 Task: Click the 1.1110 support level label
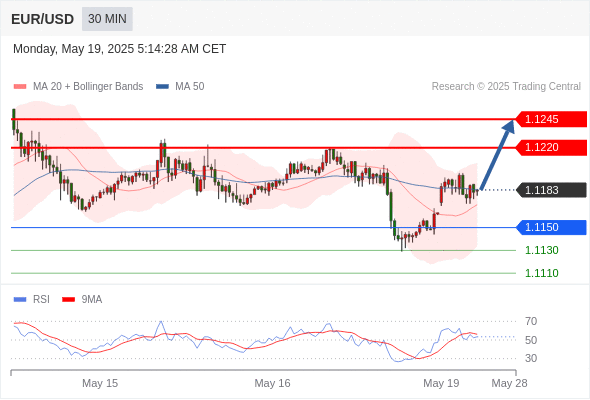pos(542,273)
